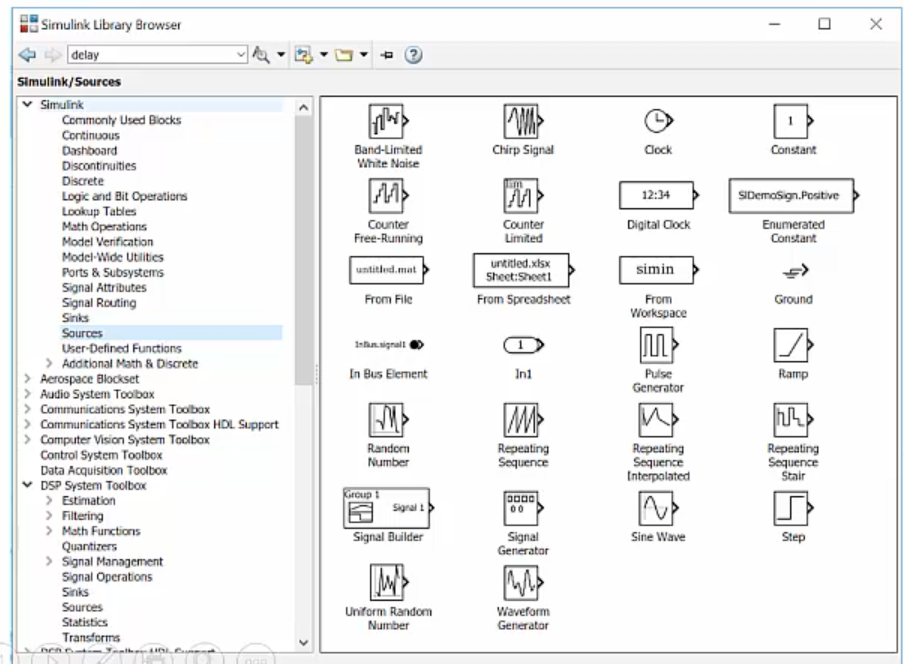Screen dimensions: 904x664
Task: Select the Random Number block
Action: click(x=389, y=420)
